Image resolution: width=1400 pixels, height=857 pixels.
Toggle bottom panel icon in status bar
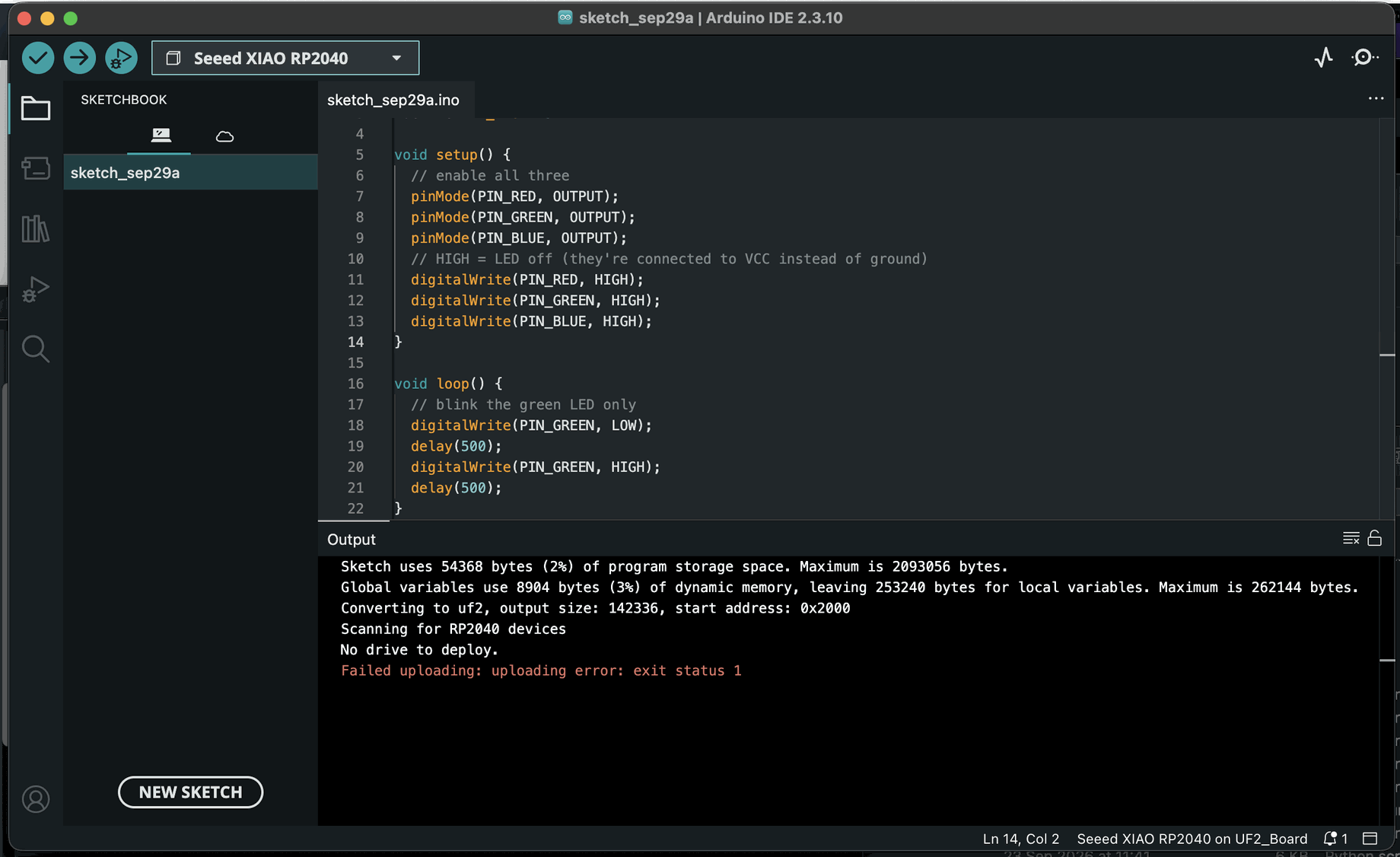point(1370,839)
